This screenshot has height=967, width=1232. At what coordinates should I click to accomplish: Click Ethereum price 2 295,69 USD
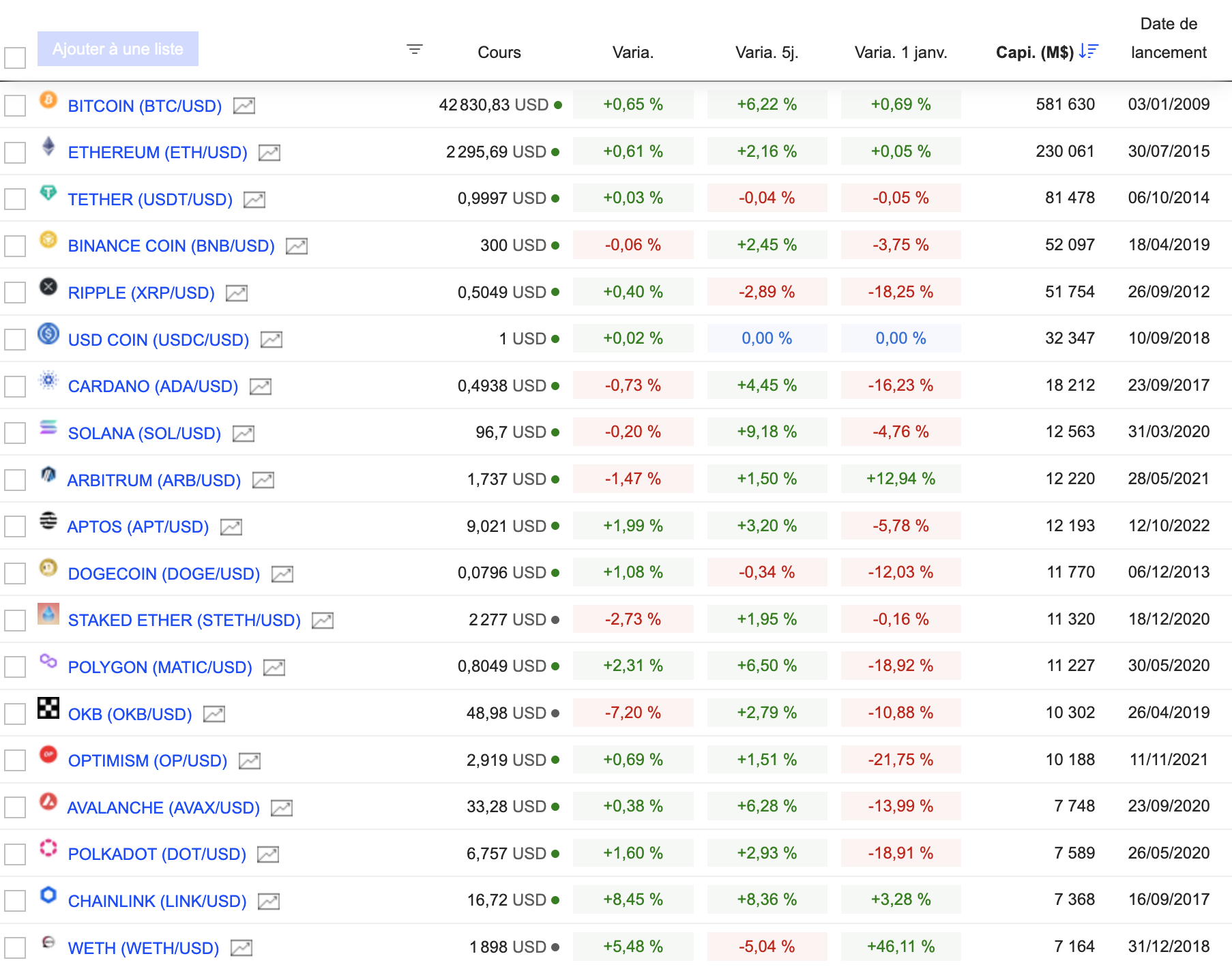[x=496, y=152]
